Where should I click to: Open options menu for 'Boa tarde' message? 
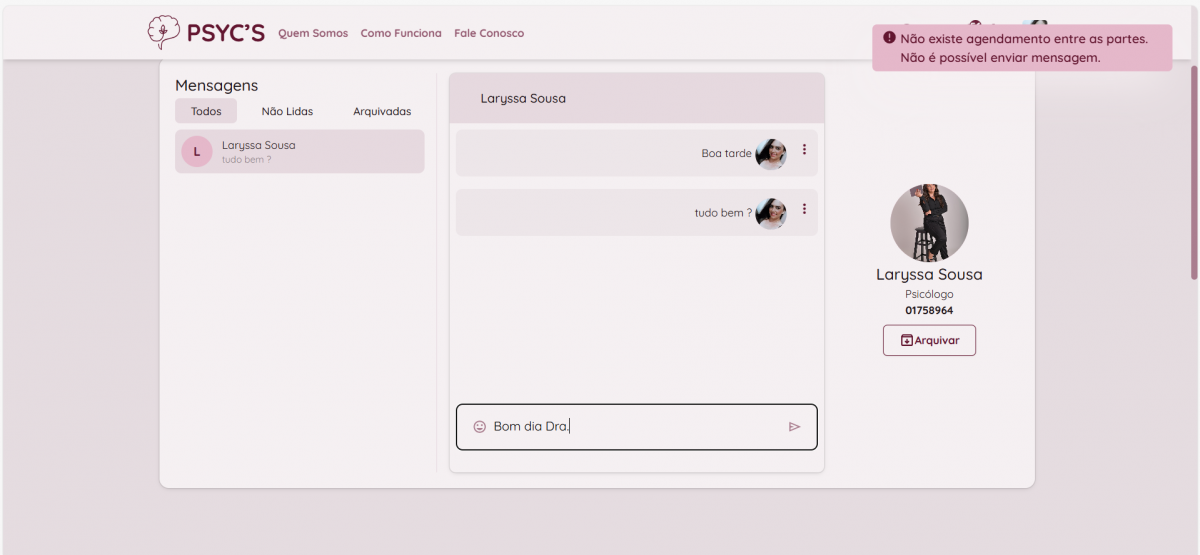804,150
